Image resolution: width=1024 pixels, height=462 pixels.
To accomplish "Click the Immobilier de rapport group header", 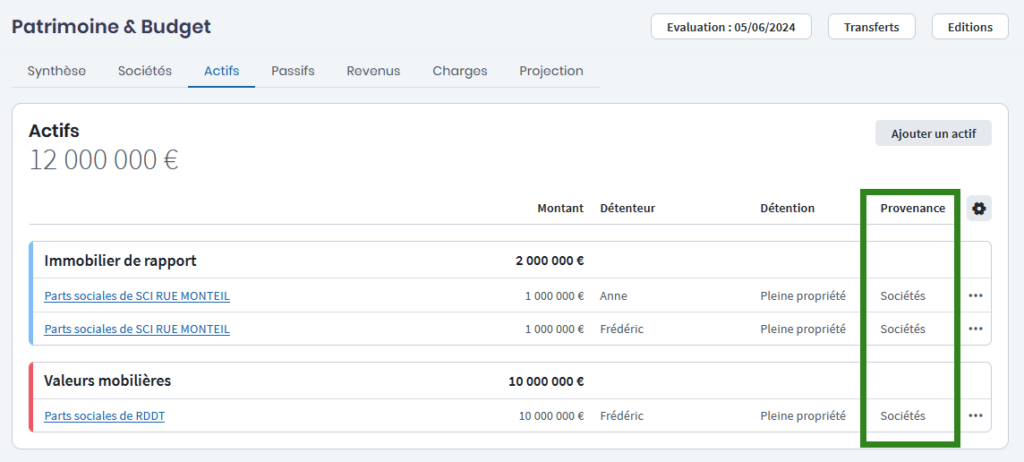I will 120,261.
